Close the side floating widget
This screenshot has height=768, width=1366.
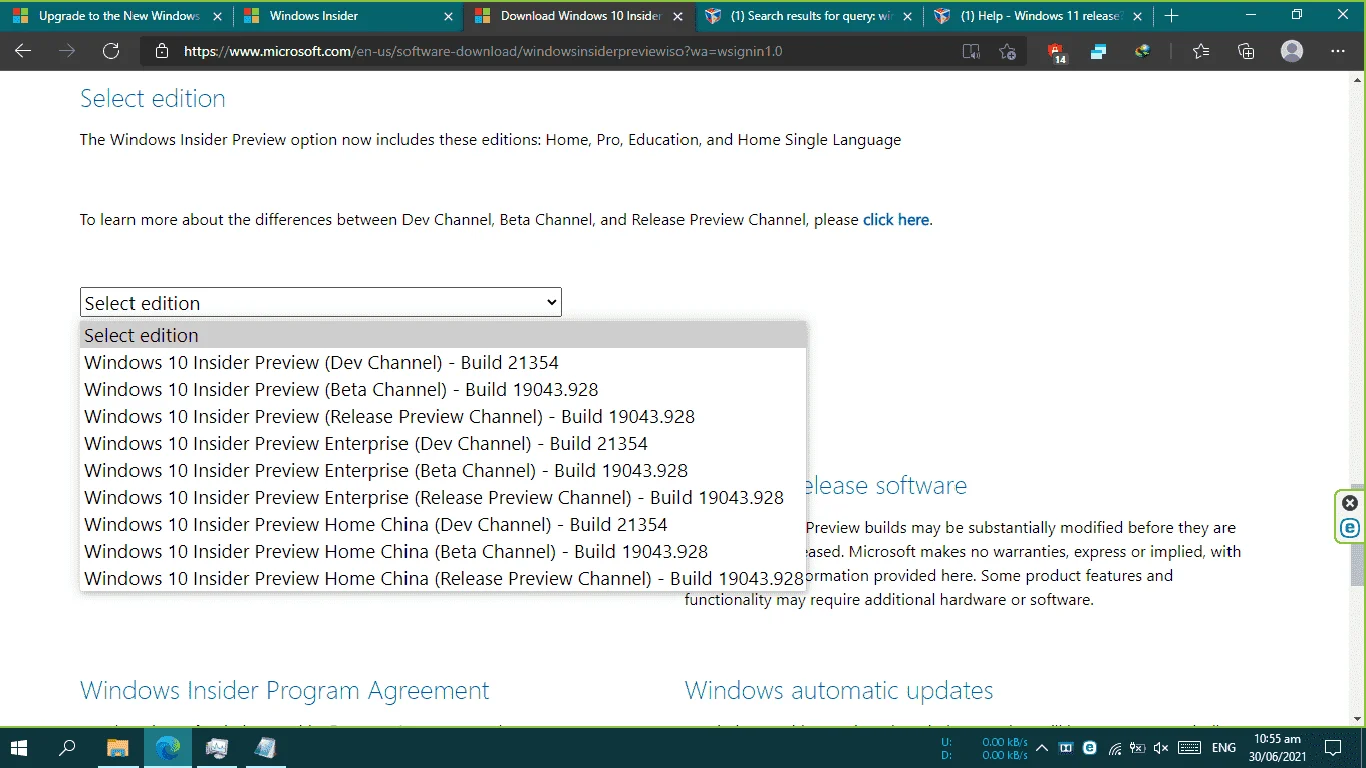(x=1350, y=503)
